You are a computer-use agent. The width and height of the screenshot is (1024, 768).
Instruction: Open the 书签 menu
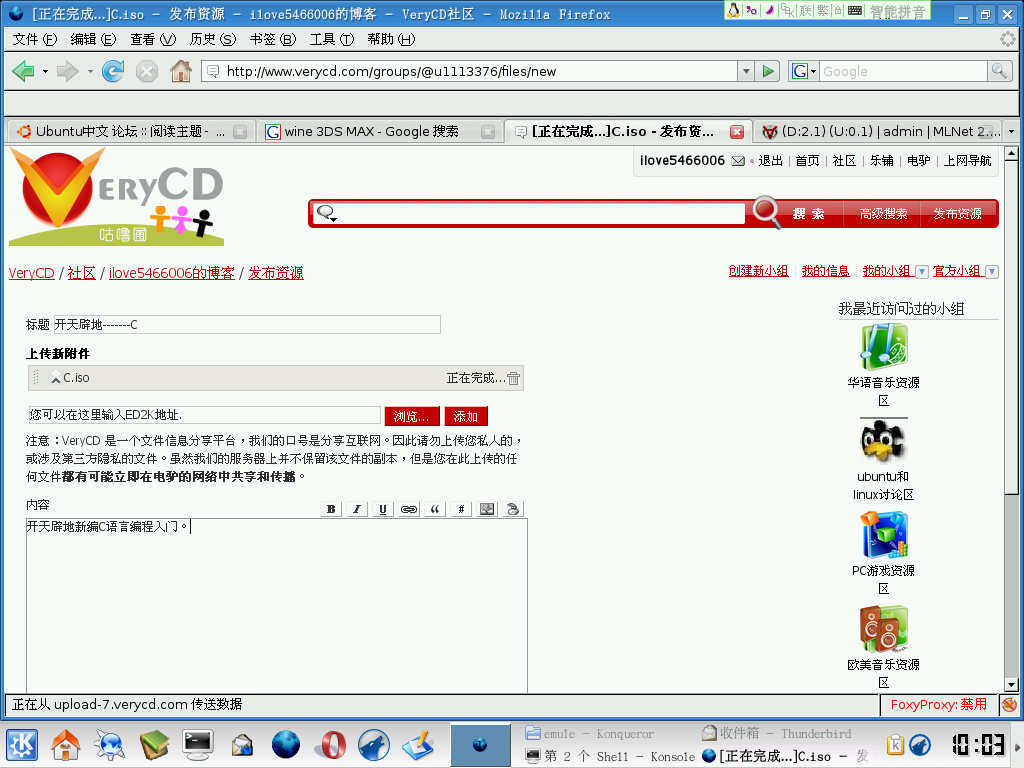coord(272,39)
